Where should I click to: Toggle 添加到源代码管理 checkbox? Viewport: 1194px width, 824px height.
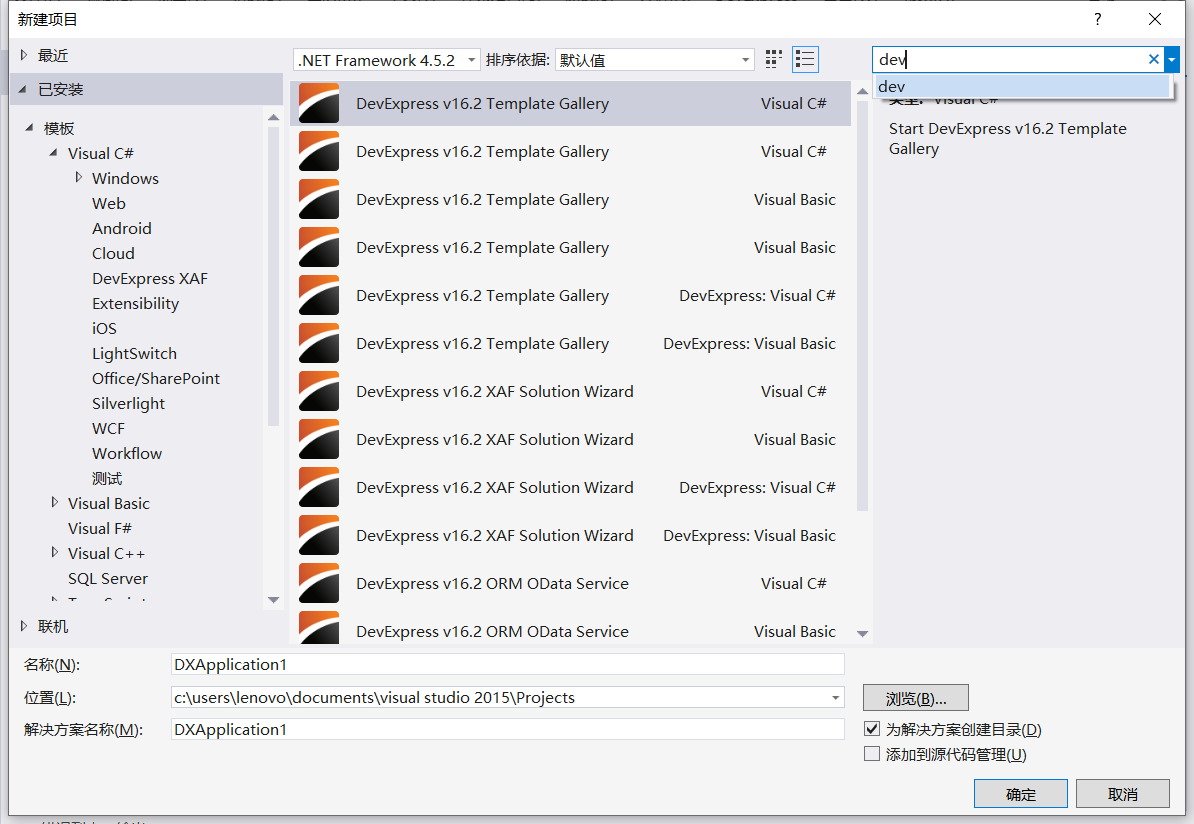pos(872,754)
